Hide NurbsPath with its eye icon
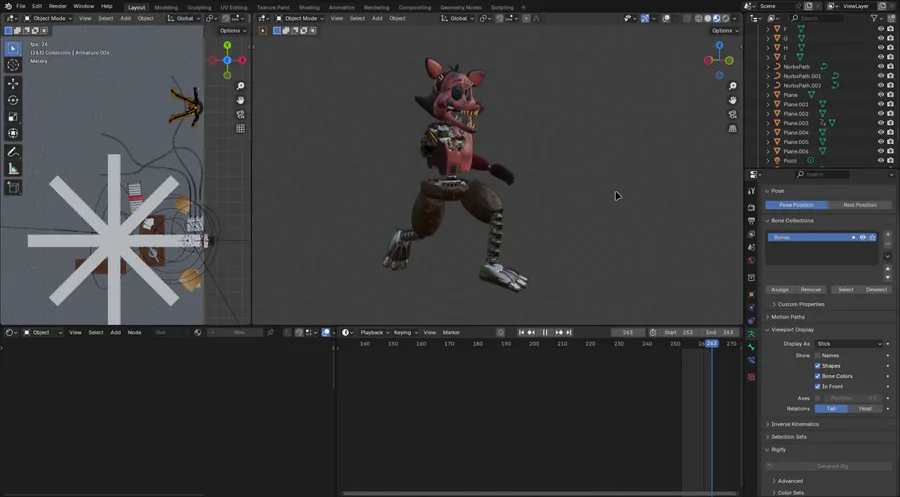The image size is (900, 497). click(x=880, y=67)
